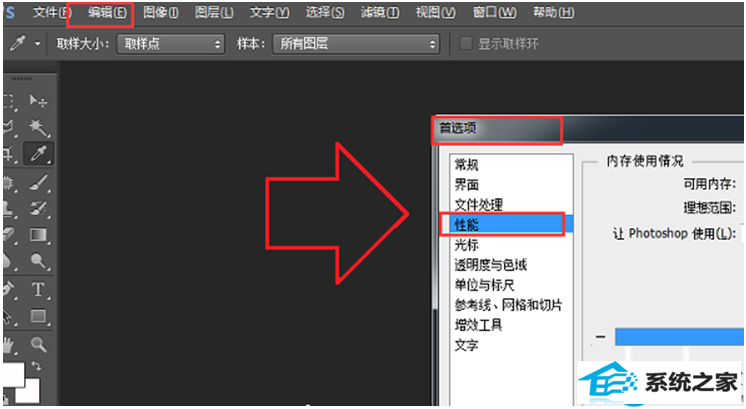Select the Horizontal Type tool
Image resolution: width=746 pixels, height=409 pixels.
click(38, 290)
